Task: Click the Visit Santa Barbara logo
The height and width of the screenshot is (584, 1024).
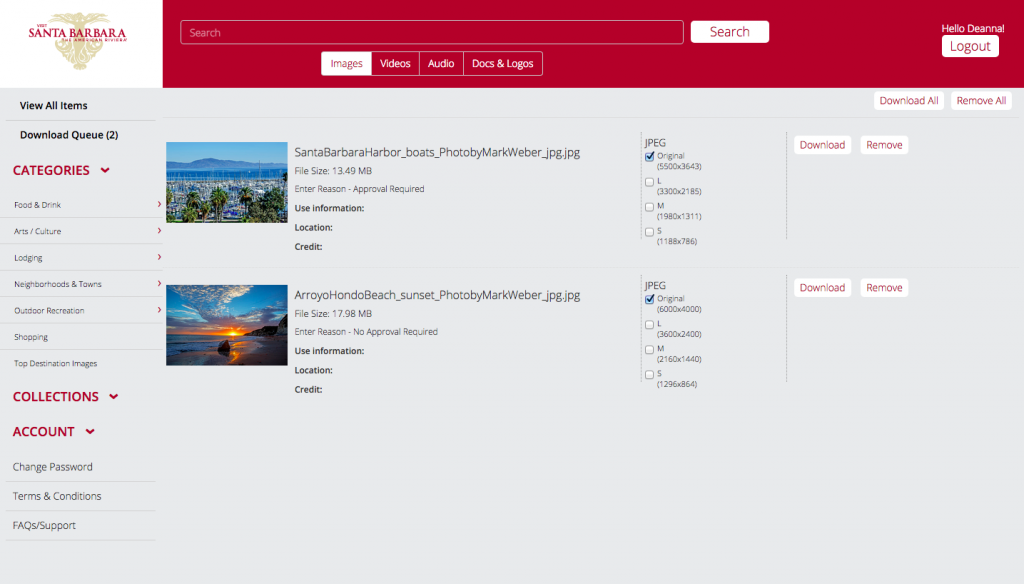Action: point(79,40)
